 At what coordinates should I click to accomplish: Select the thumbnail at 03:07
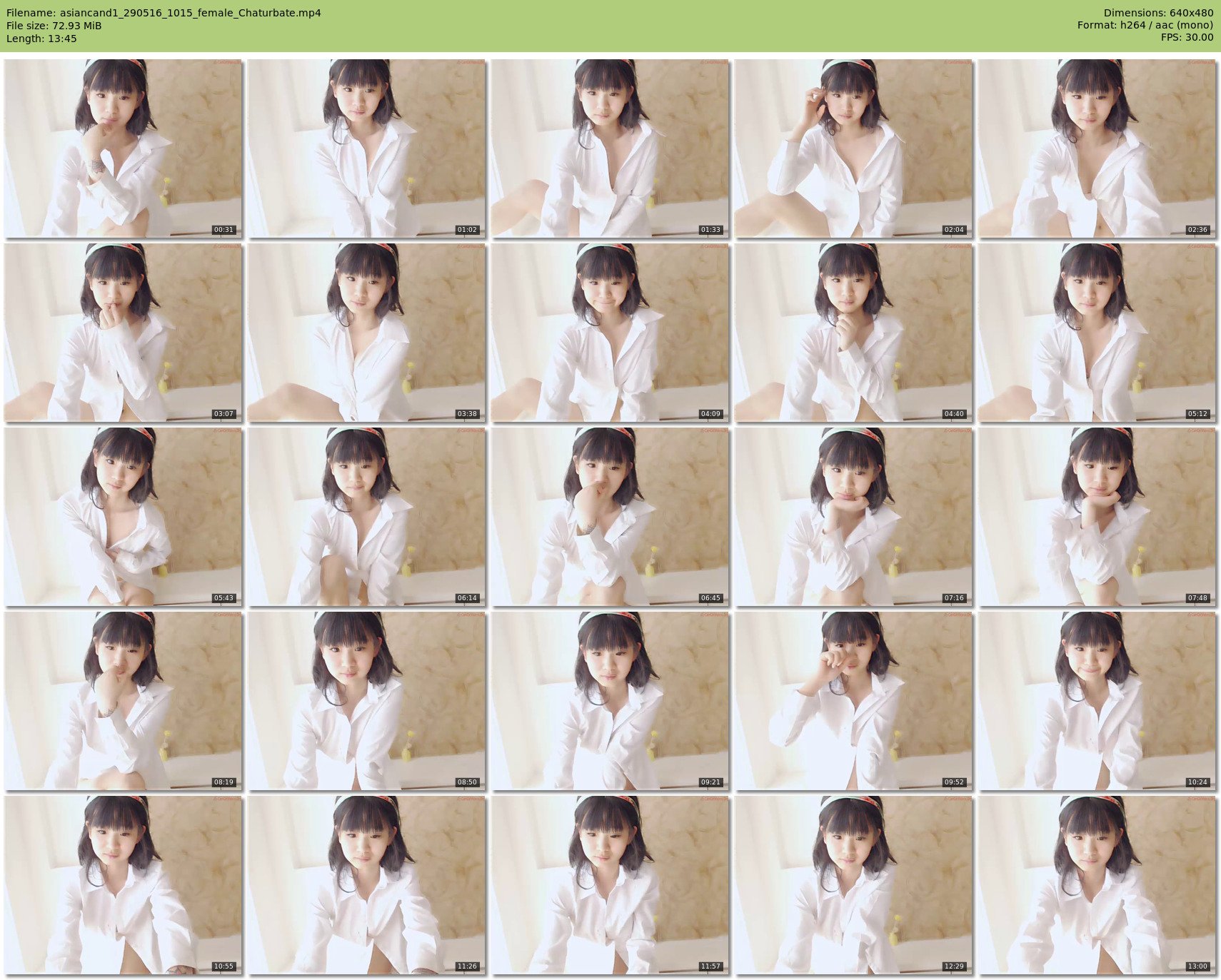point(123,332)
